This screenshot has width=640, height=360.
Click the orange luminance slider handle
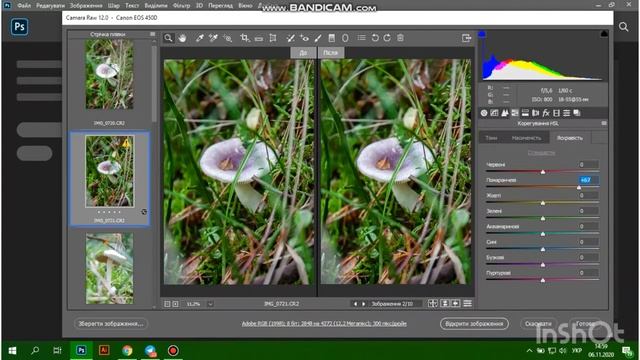coord(579,187)
